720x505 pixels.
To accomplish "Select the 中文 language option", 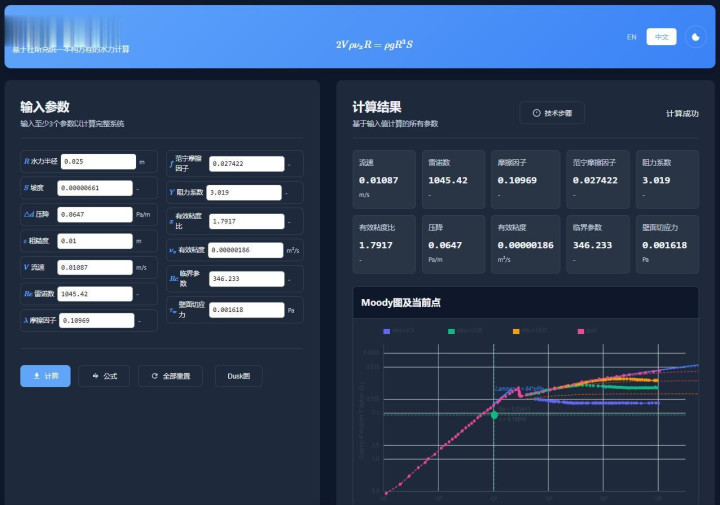I will click(x=661, y=37).
